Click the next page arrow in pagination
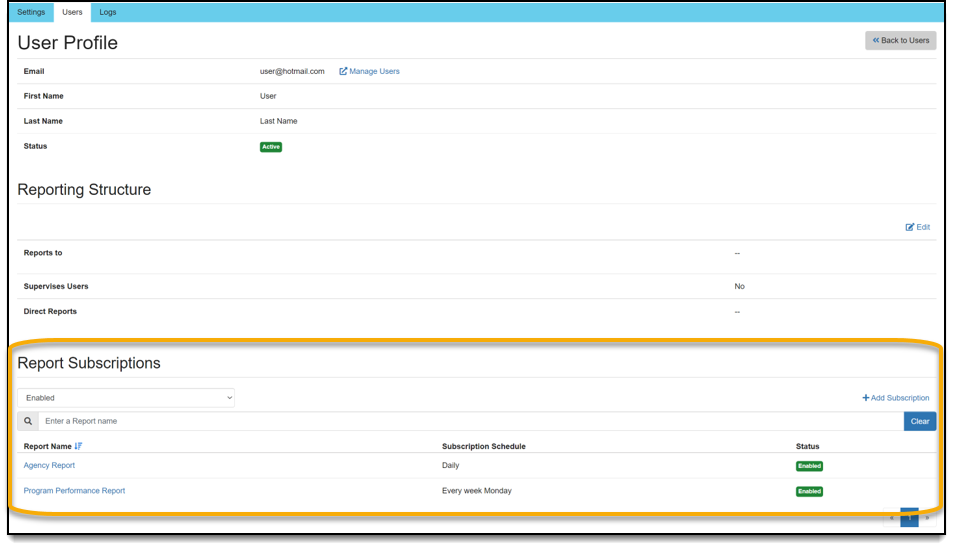 [927, 518]
